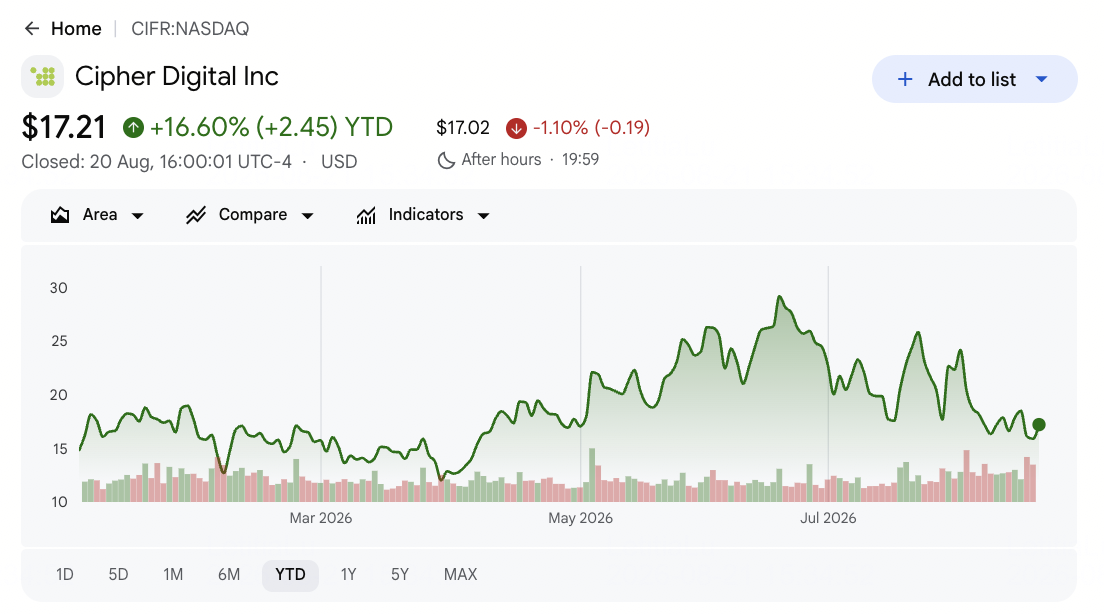Click the green up-arrow YTD change icon
The height and width of the screenshot is (614, 1104).
pos(133,127)
